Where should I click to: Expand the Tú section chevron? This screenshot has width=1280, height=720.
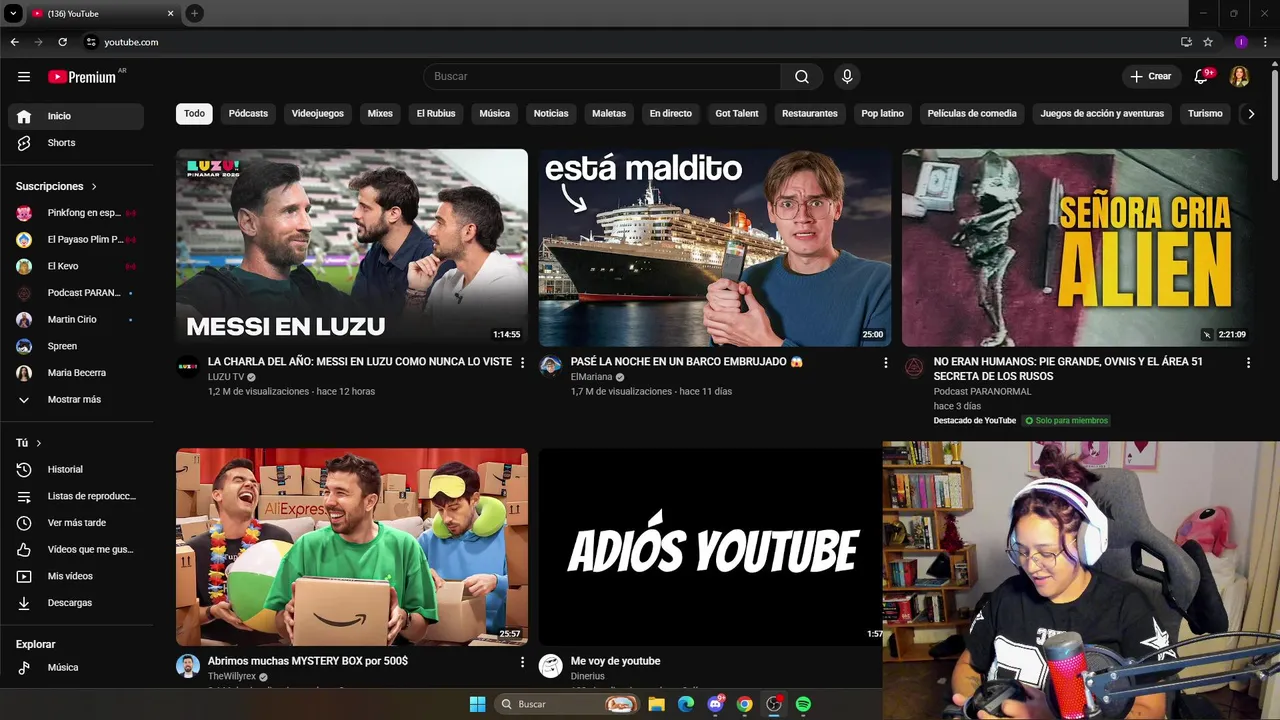[39, 443]
